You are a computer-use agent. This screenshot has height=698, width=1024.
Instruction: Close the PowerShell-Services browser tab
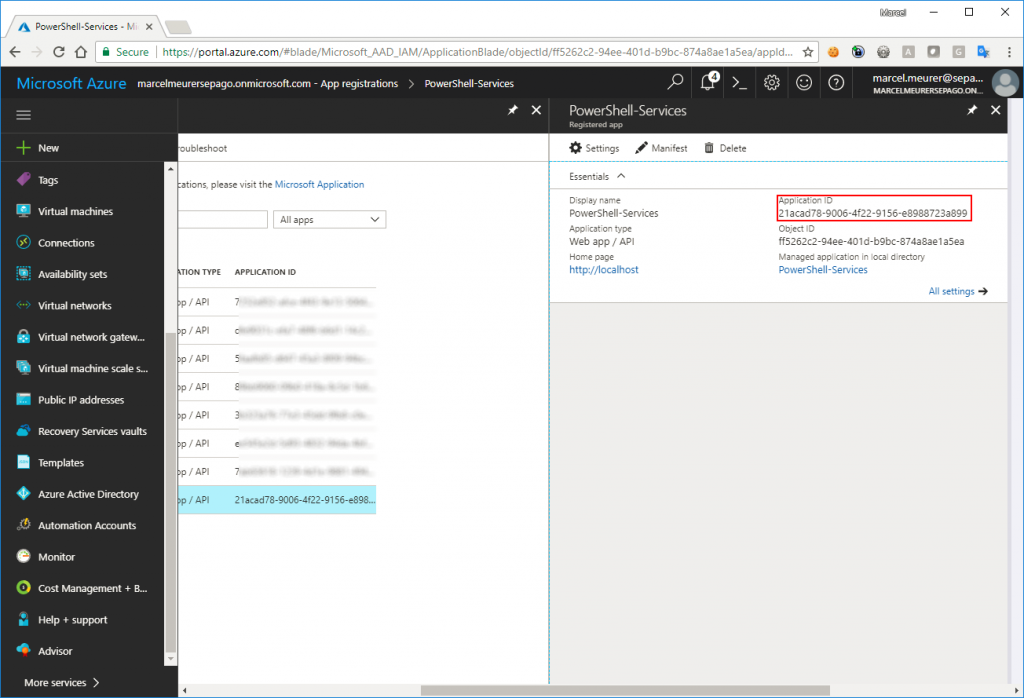click(x=149, y=27)
